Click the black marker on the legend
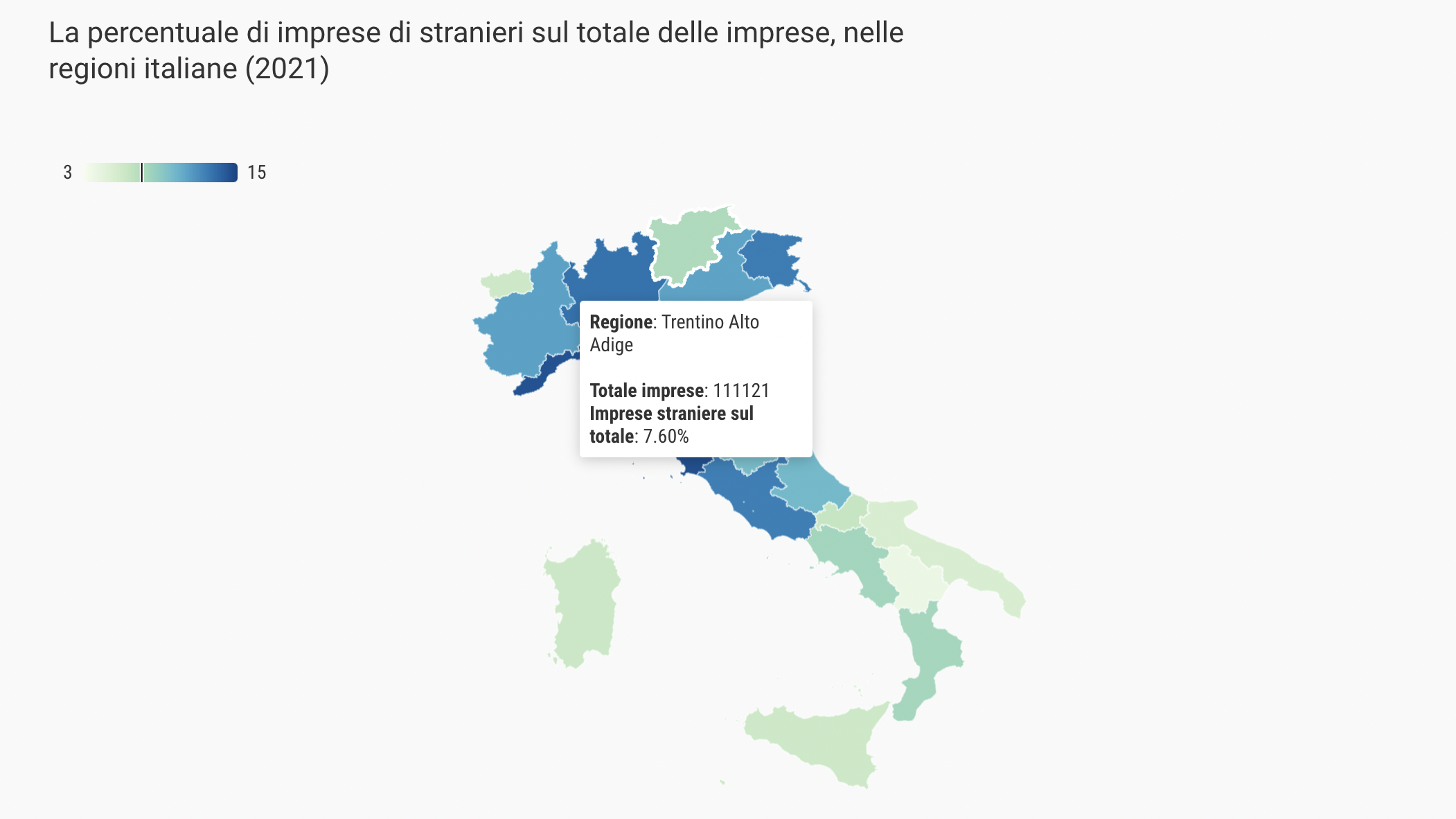The width and height of the screenshot is (1456, 819). 142,173
